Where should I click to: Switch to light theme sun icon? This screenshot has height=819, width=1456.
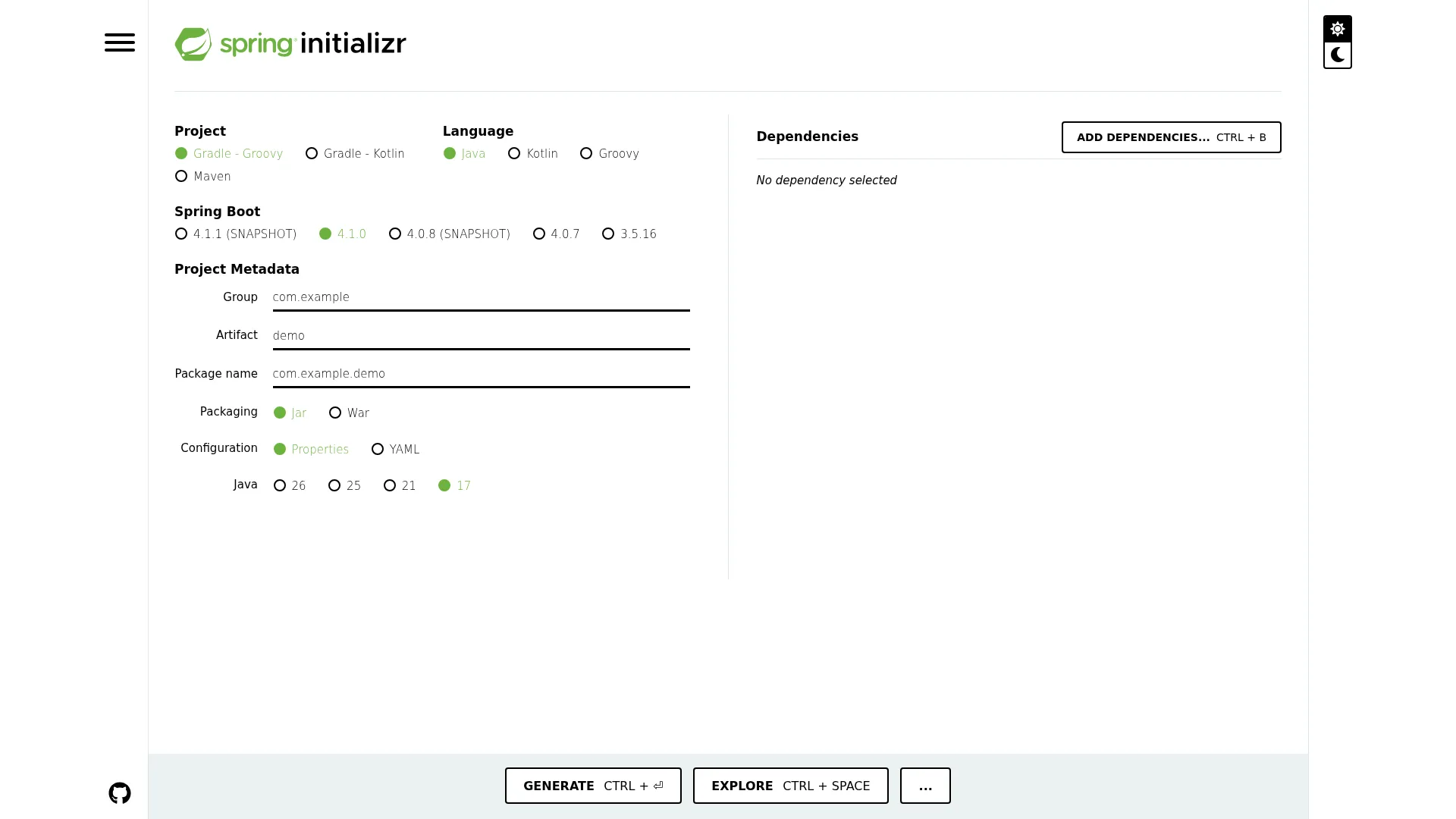1337,29
